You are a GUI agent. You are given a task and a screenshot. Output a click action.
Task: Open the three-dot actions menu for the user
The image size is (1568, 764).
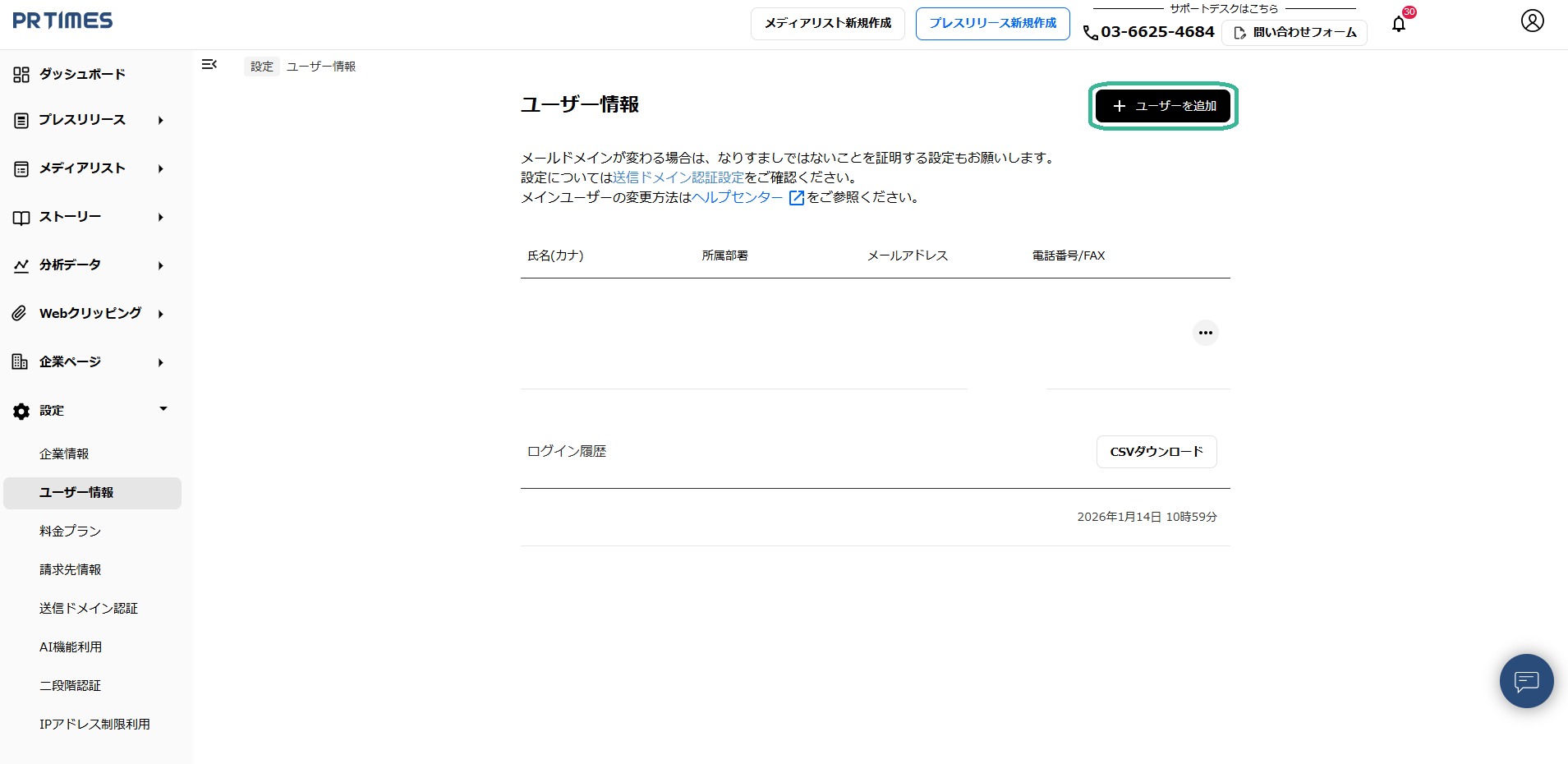pos(1205,333)
